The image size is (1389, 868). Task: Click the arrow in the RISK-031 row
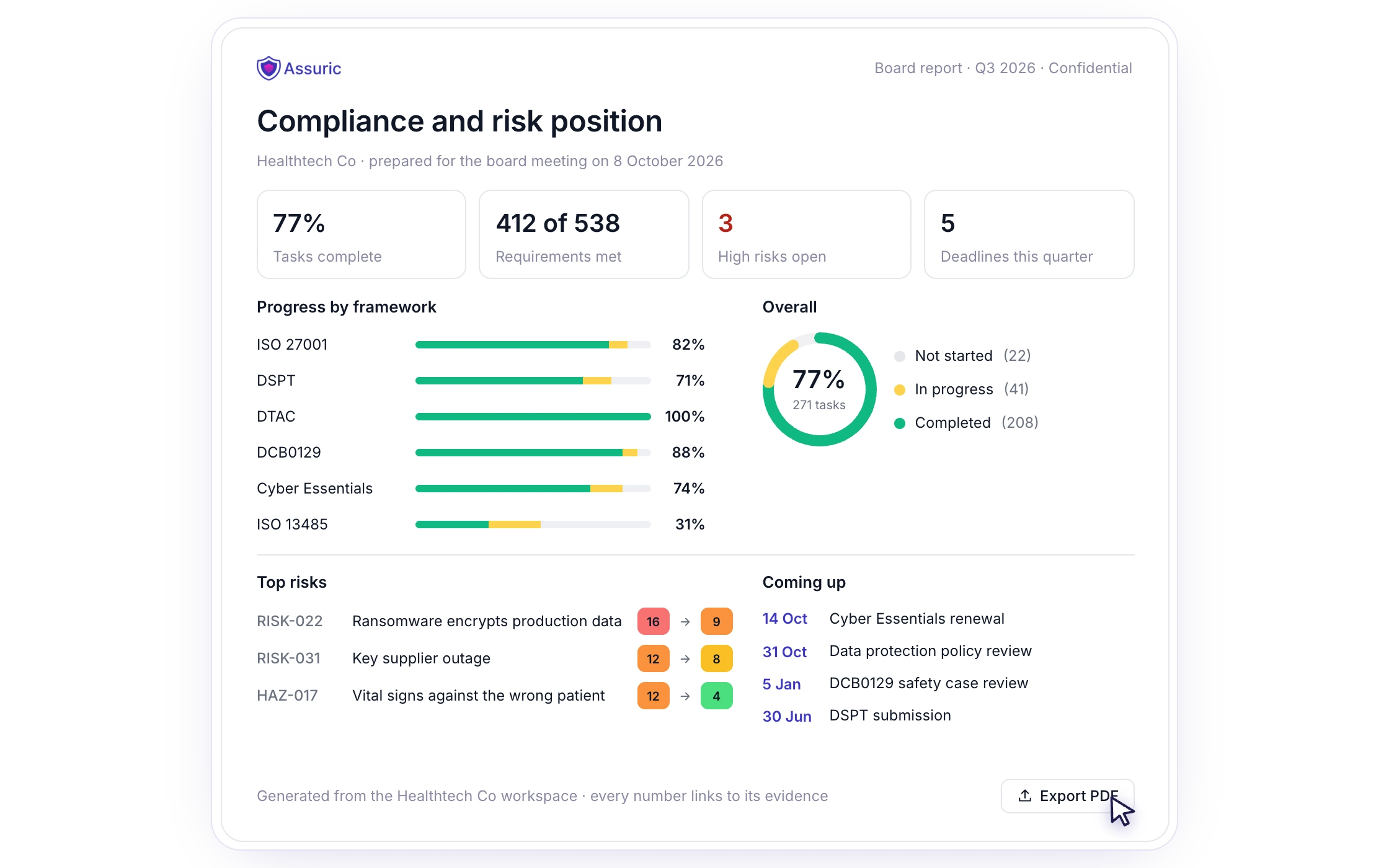click(685, 659)
